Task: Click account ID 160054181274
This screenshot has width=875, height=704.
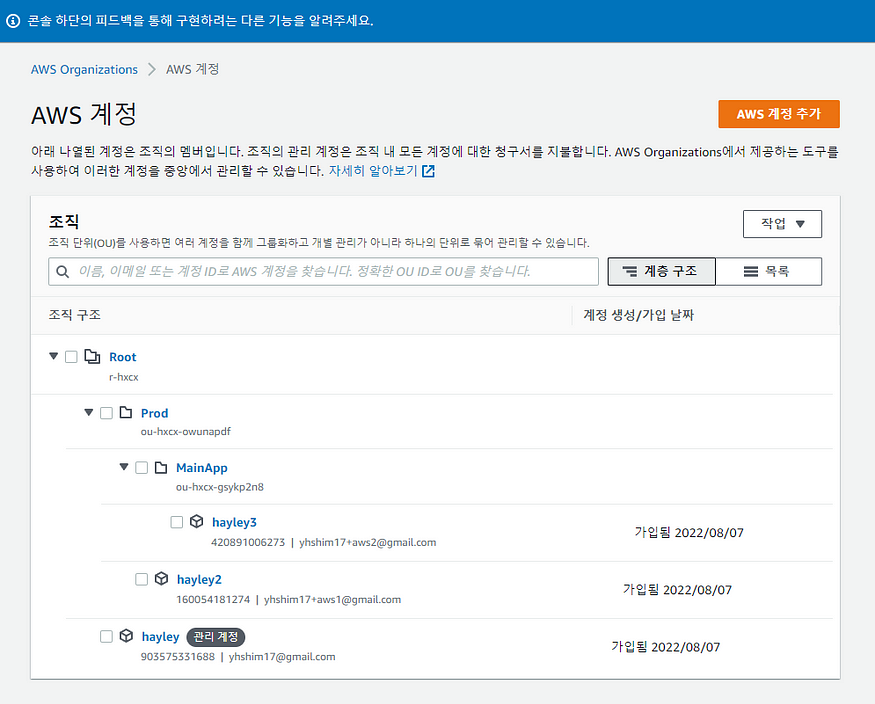Action: coord(213,600)
